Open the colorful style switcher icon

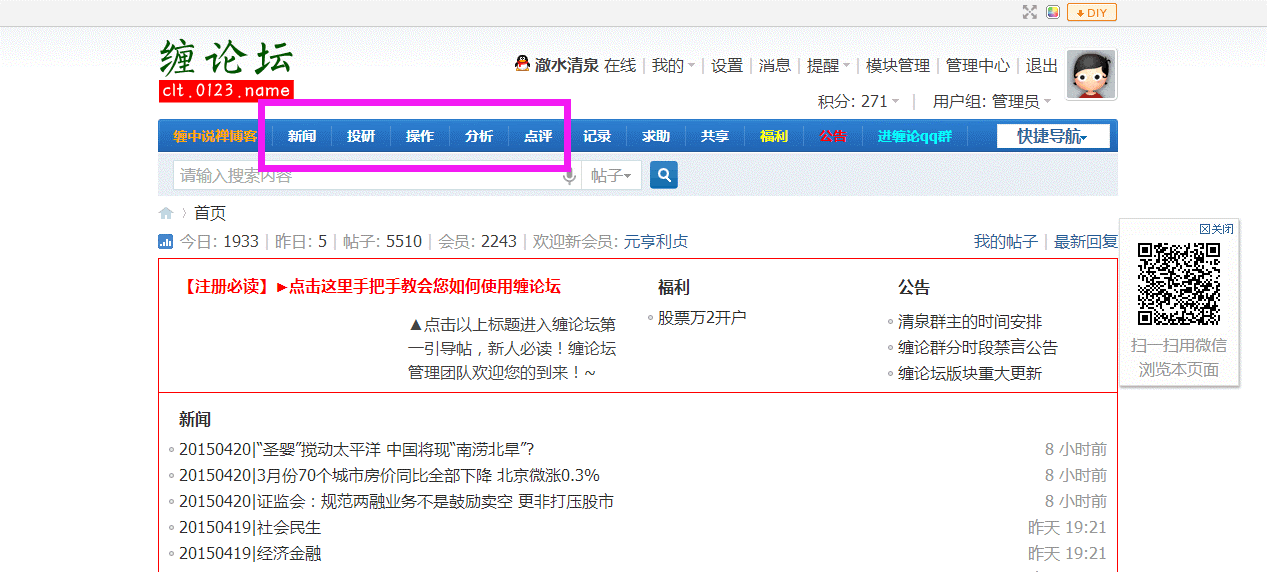coord(1053,12)
